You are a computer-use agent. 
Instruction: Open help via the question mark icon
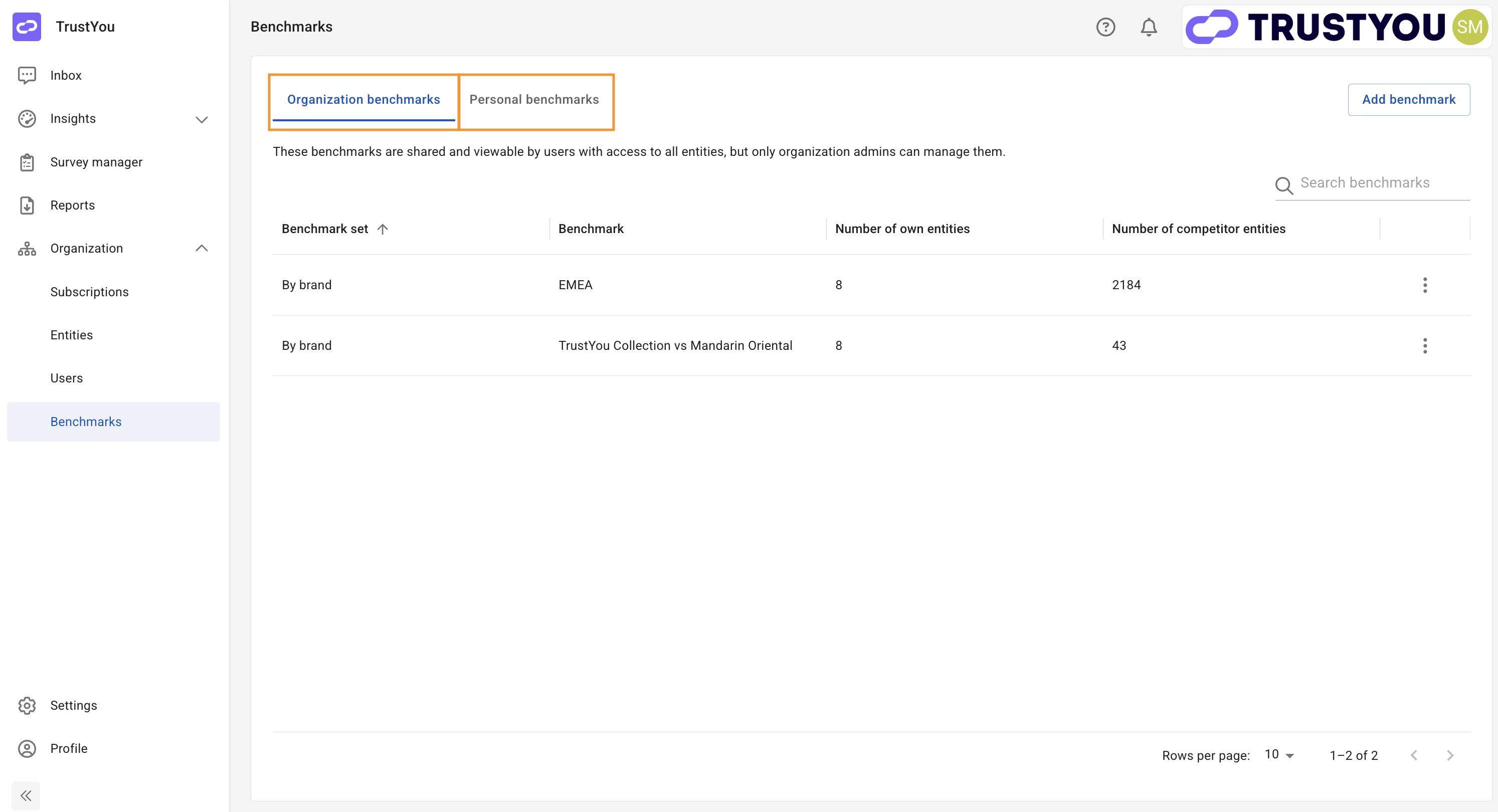1105,27
